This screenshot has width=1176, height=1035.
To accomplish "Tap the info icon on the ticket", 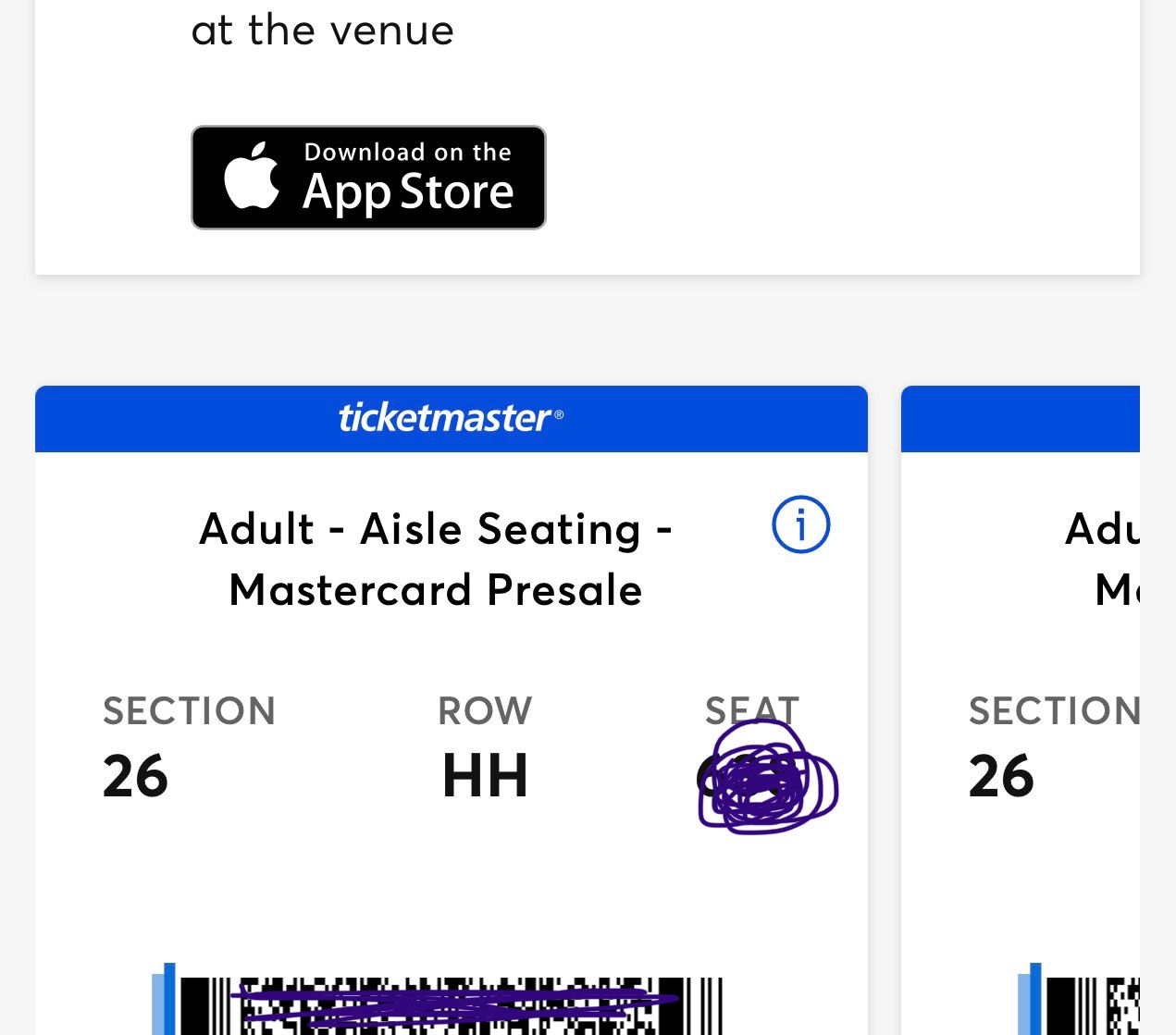I will [800, 525].
